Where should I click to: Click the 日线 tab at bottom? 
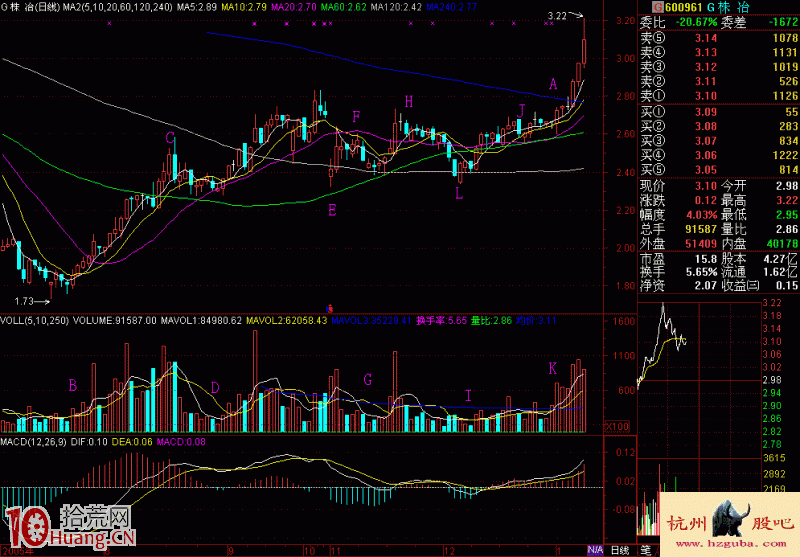[x=620, y=550]
